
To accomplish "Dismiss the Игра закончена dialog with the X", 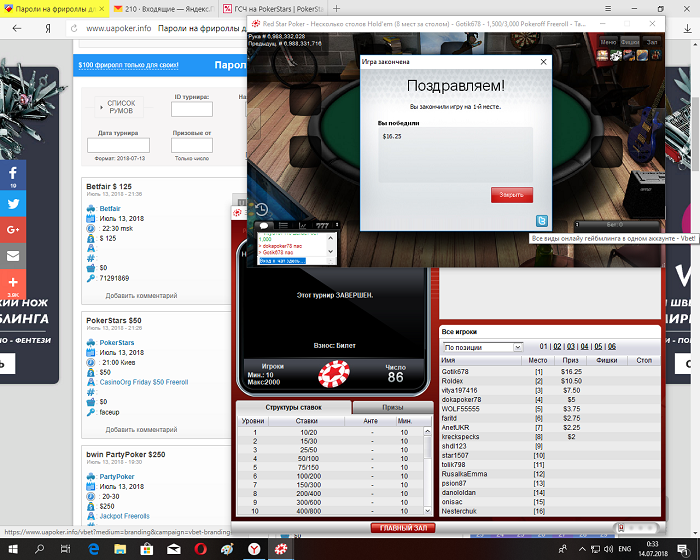I will pos(543,62).
